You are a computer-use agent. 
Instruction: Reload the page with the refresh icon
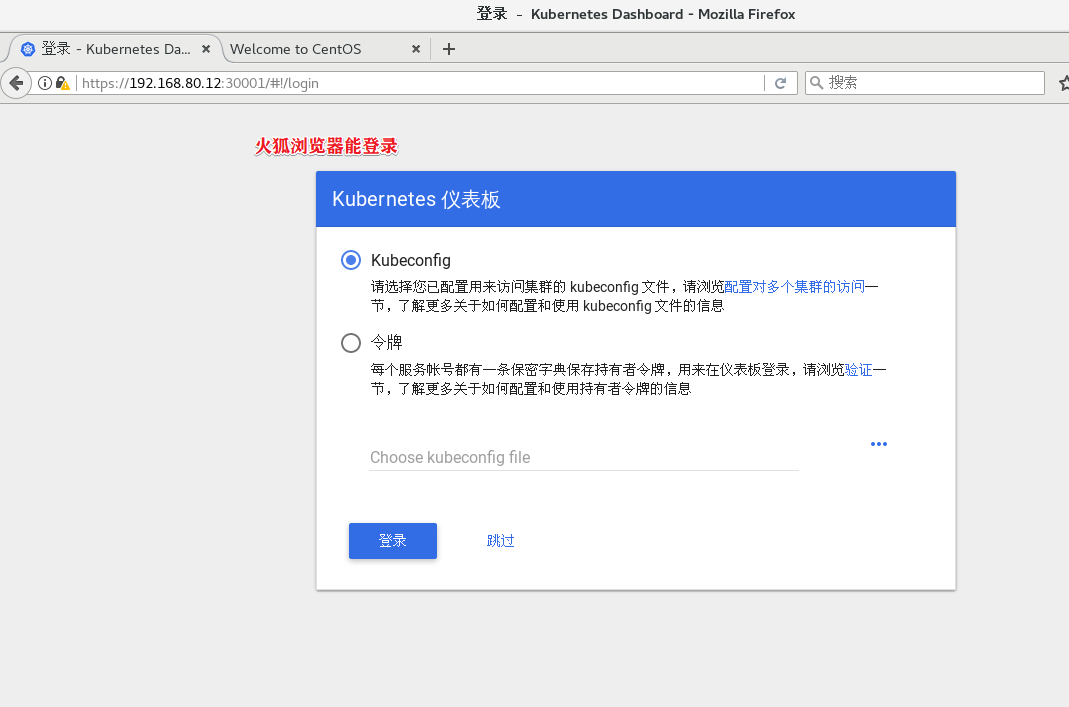[x=781, y=83]
